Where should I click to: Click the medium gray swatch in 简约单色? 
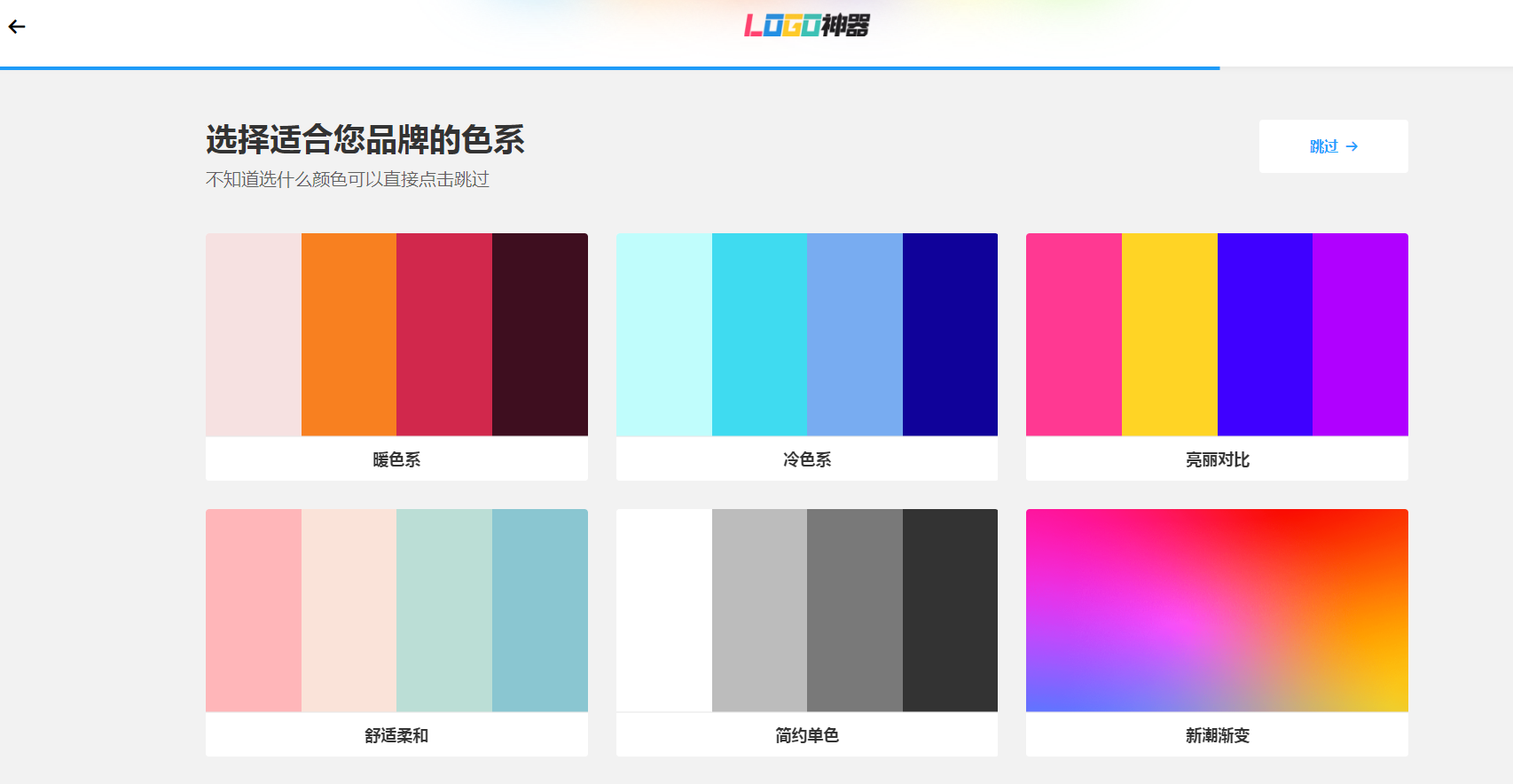coord(855,610)
